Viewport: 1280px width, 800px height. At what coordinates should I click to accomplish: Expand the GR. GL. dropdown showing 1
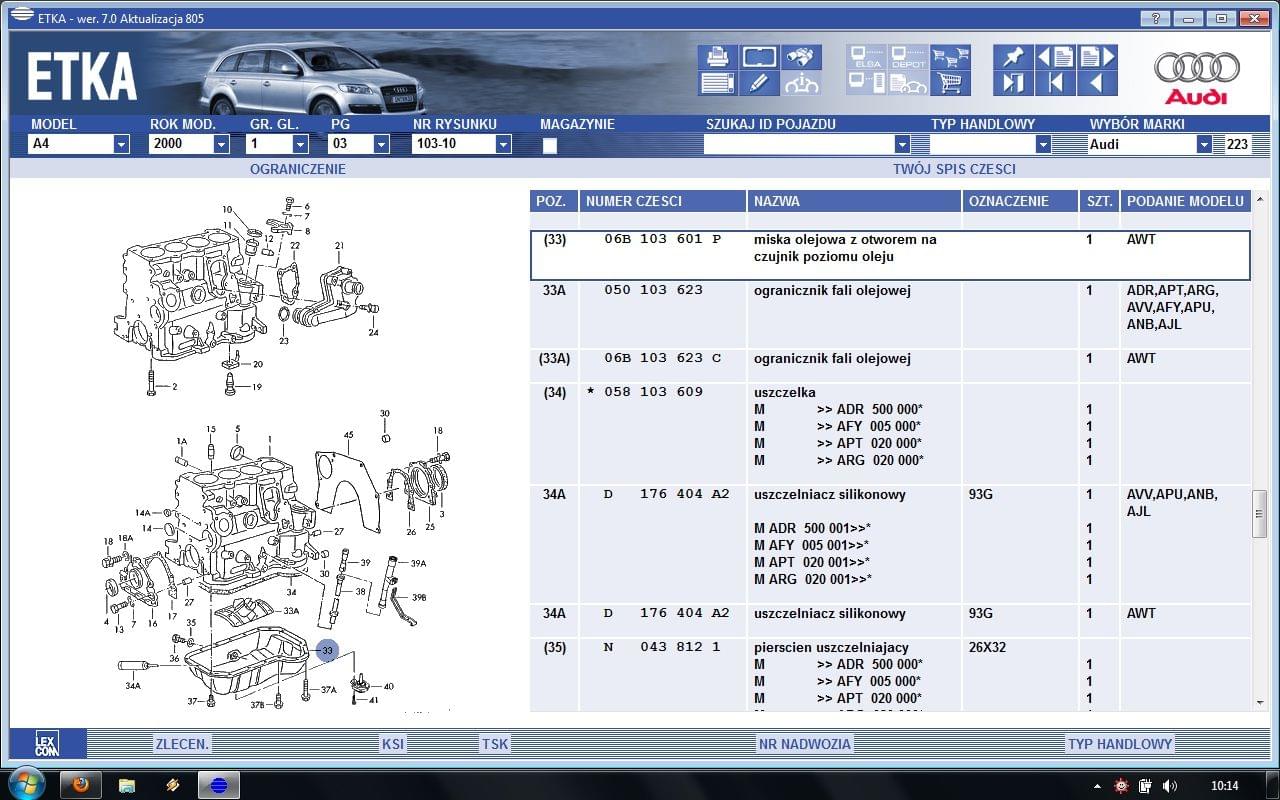coord(277,144)
